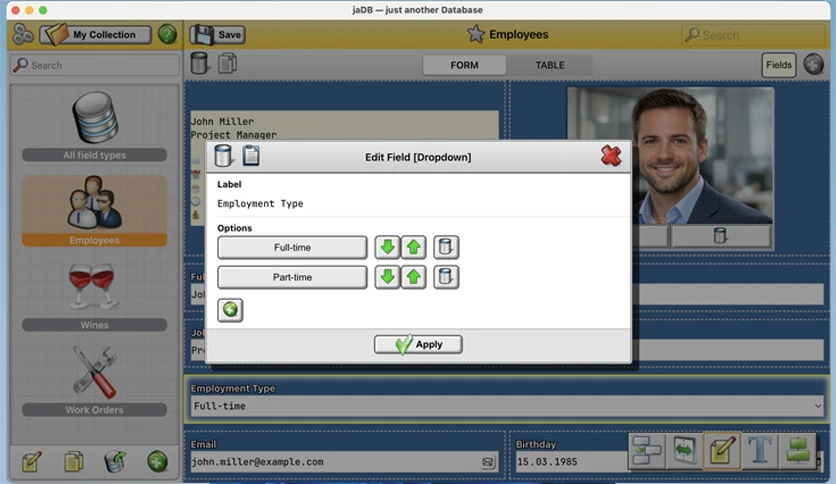The width and height of the screenshot is (836, 484).
Task: Click the trash can icon below Save
Action: point(199,63)
